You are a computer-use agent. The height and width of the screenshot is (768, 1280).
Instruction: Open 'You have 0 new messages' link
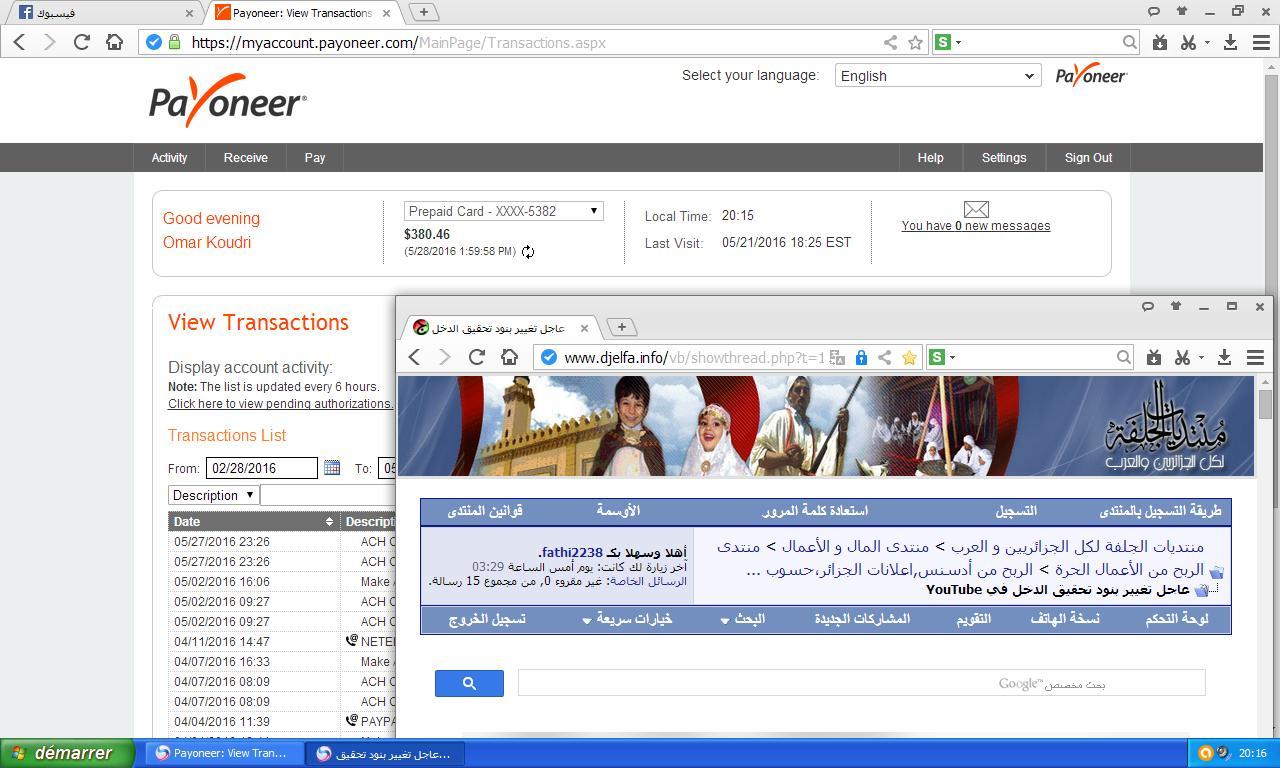[x=976, y=226]
